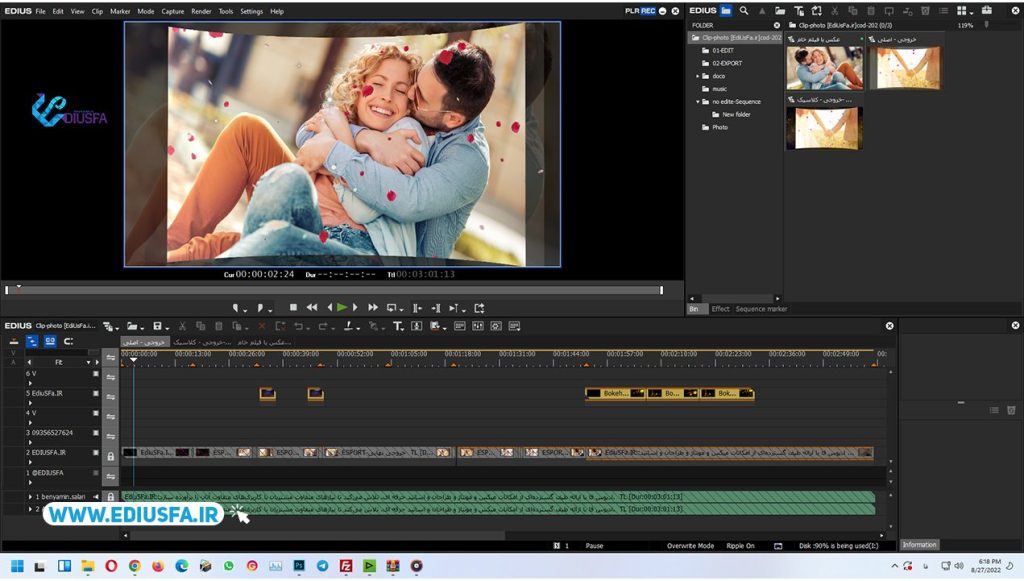Image resolution: width=1024 pixels, height=581 pixels.
Task: Click the preview position scrub bar
Action: click(x=334, y=290)
